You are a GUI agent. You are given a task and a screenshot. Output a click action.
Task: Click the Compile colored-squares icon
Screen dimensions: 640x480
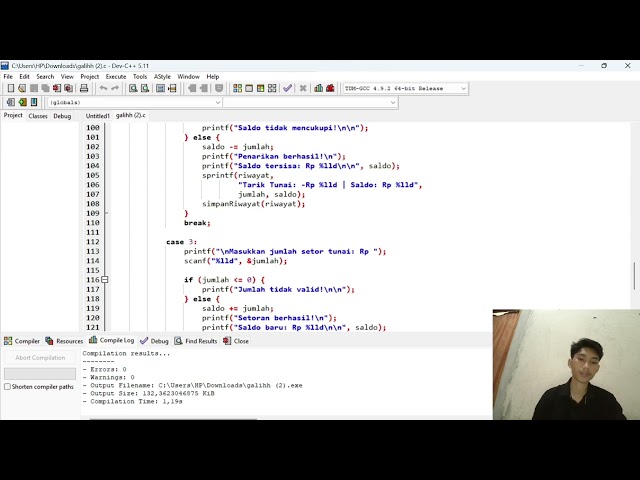point(238,88)
